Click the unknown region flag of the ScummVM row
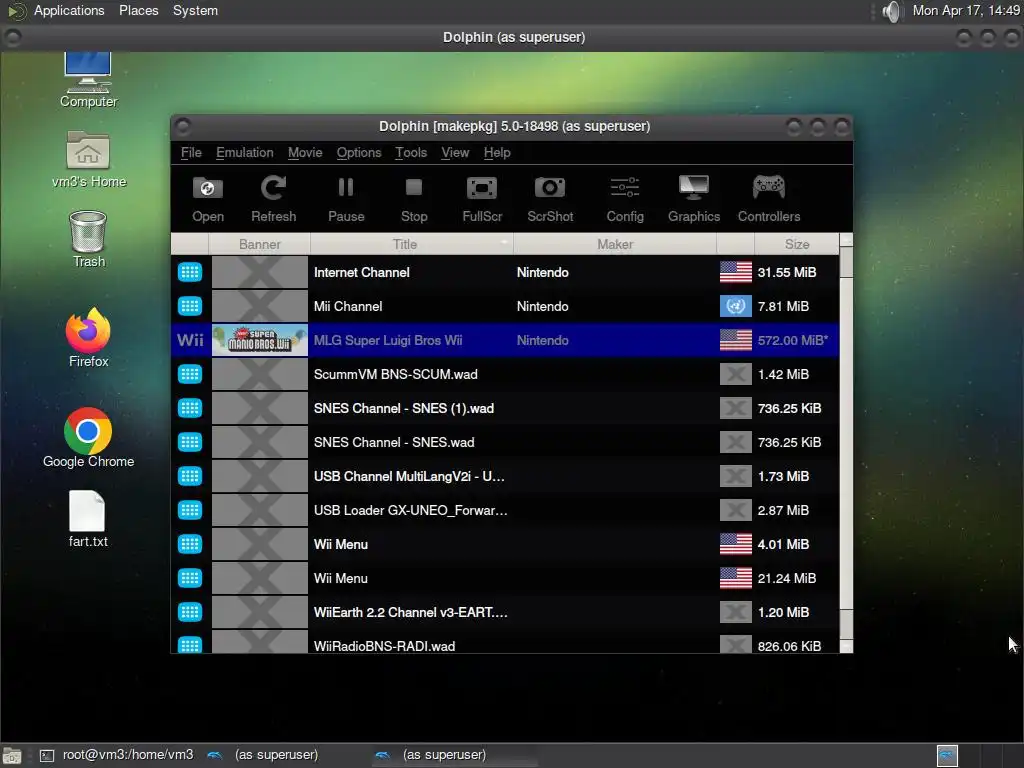Screen dimensions: 1024x768 click(x=735, y=374)
